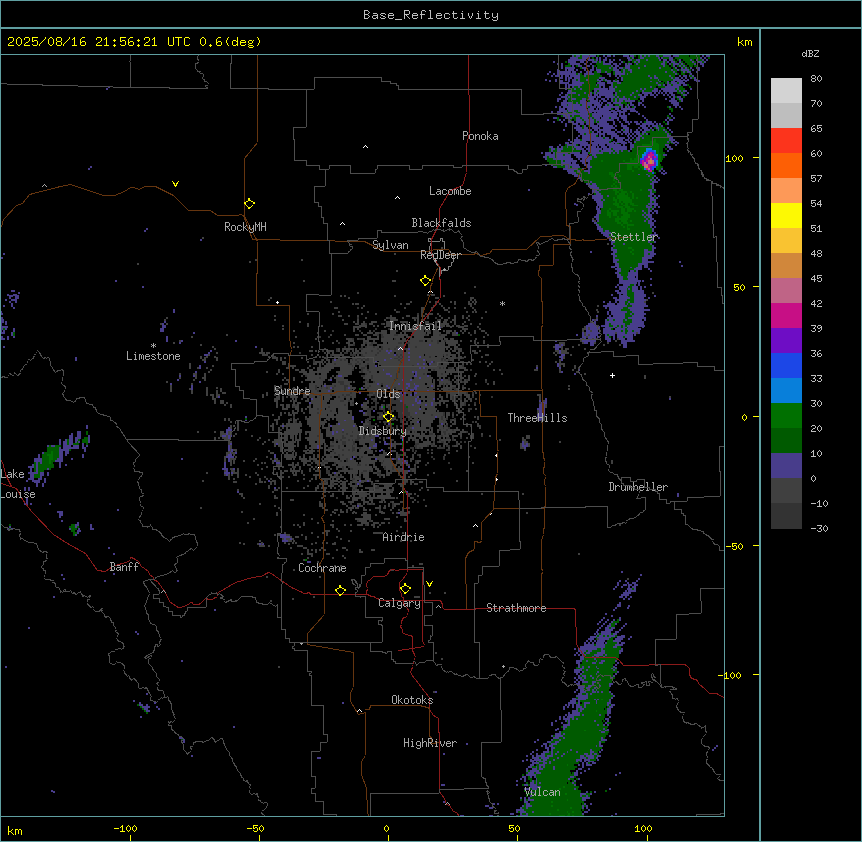
Task: Click the Stettler city label
Action: (x=634, y=237)
